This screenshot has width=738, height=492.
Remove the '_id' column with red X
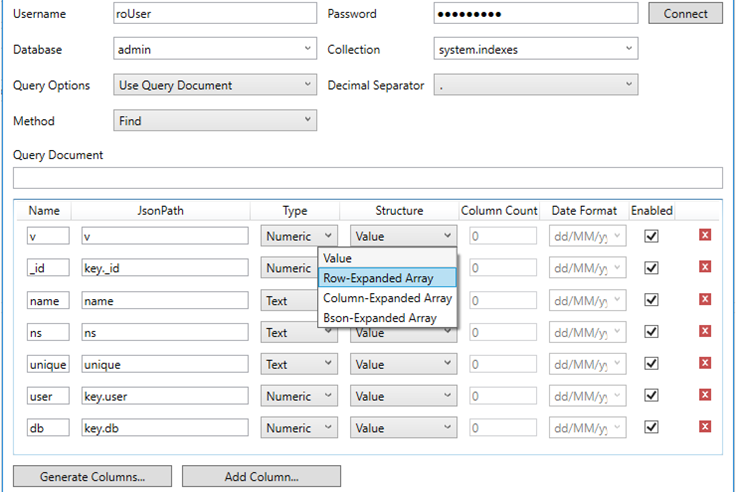[x=704, y=268]
